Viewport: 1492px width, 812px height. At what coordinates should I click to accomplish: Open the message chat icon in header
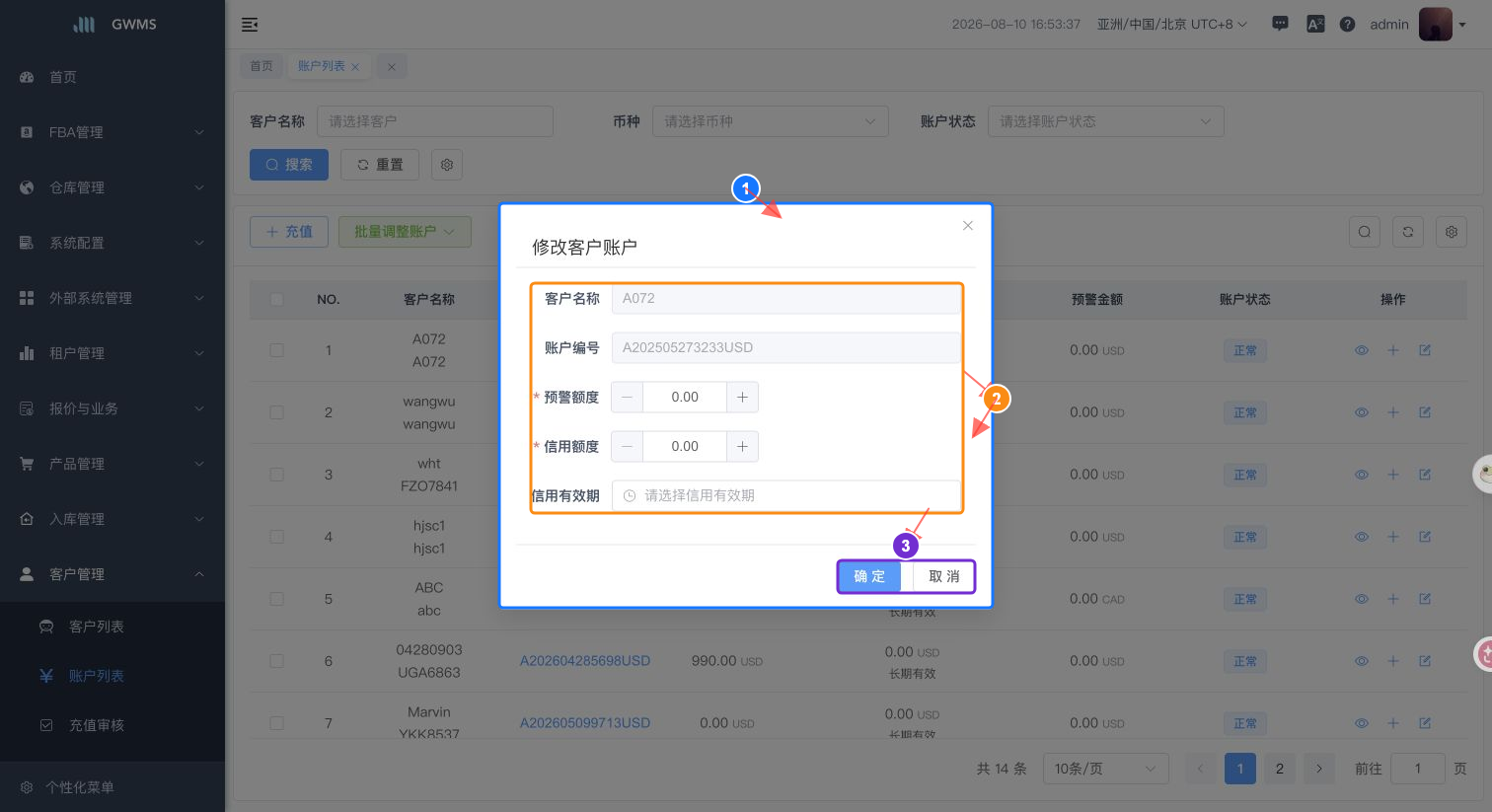1280,24
